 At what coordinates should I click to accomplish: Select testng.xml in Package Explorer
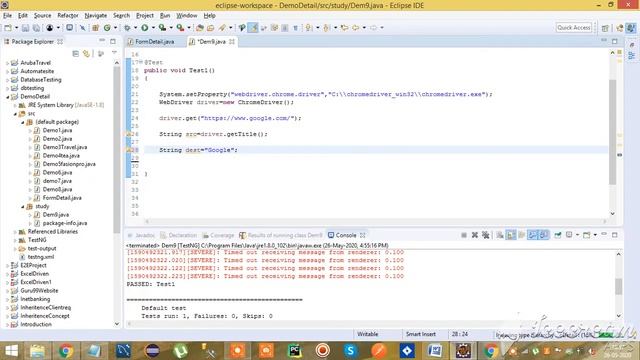point(41,257)
